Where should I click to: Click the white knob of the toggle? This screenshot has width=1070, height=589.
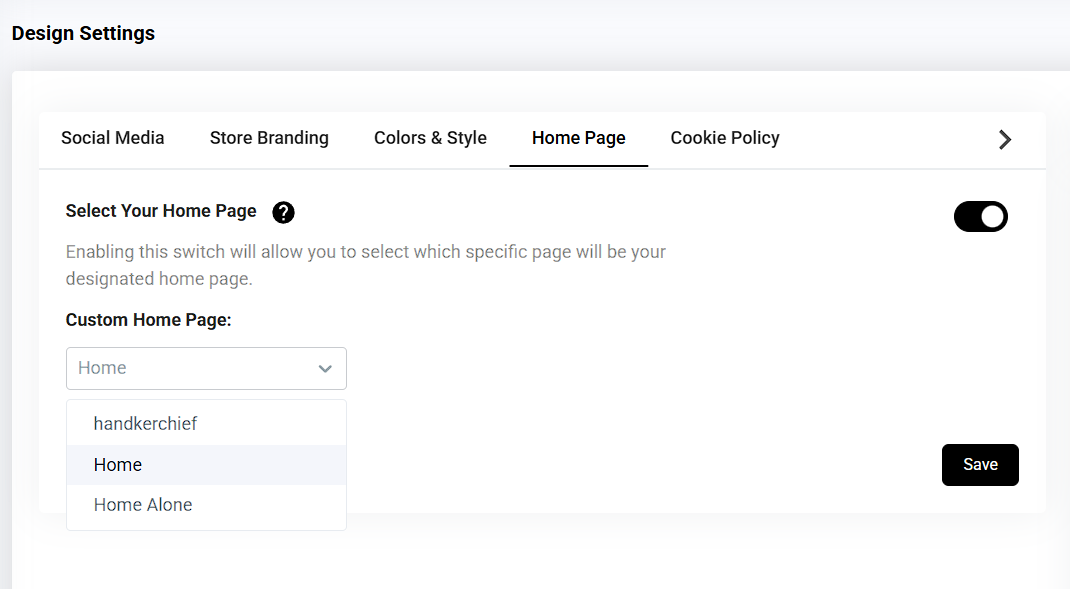point(992,217)
